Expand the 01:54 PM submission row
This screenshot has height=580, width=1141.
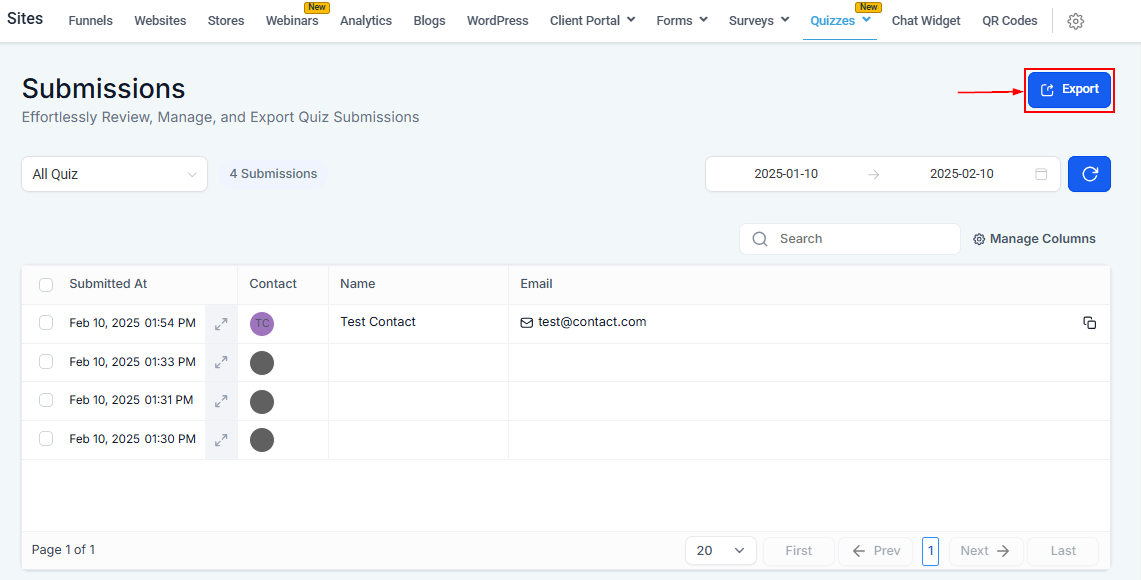coord(221,324)
